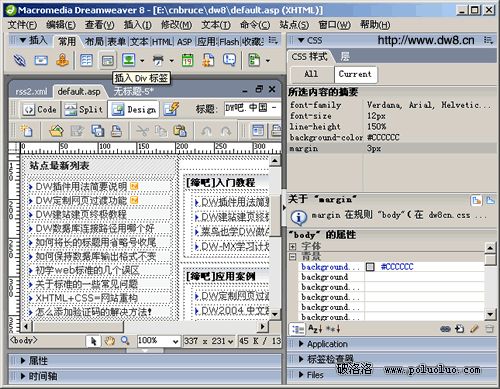The width and height of the screenshot is (500, 389).
Task: Click the All button in CSS panel
Action: point(312,74)
